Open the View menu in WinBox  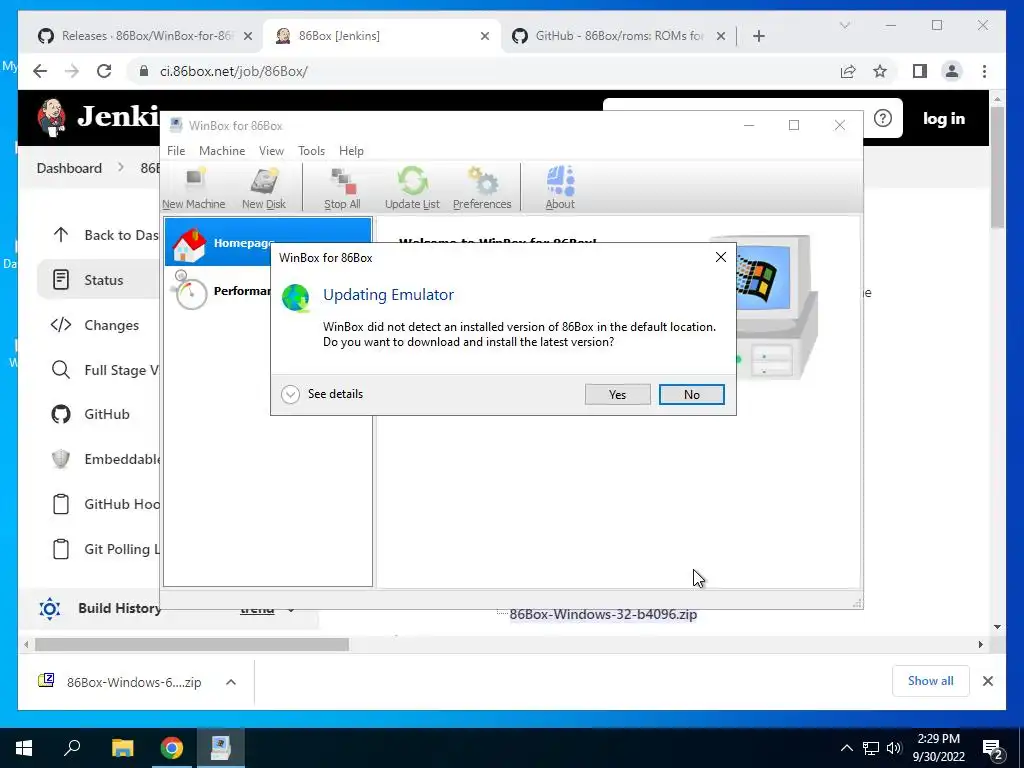tap(271, 151)
